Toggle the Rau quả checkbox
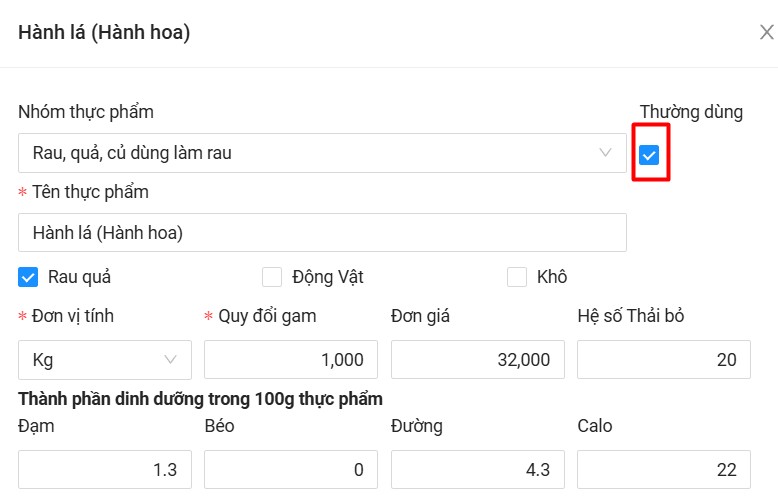Image resolution: width=778 pixels, height=498 pixels. tap(28, 277)
